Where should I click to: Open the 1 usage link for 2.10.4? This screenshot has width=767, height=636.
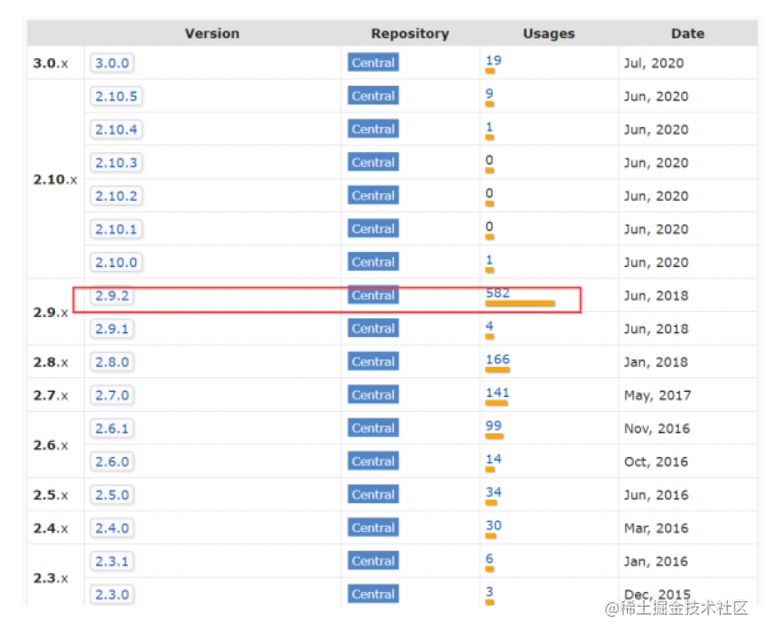(x=489, y=127)
